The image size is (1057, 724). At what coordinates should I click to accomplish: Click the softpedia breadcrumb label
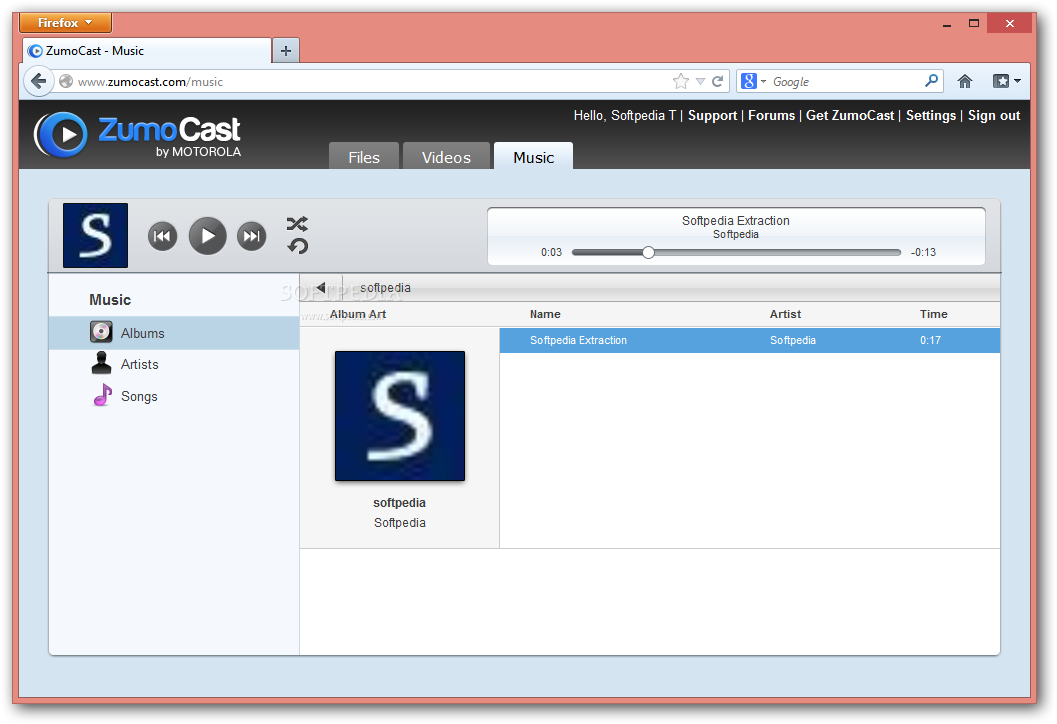385,288
